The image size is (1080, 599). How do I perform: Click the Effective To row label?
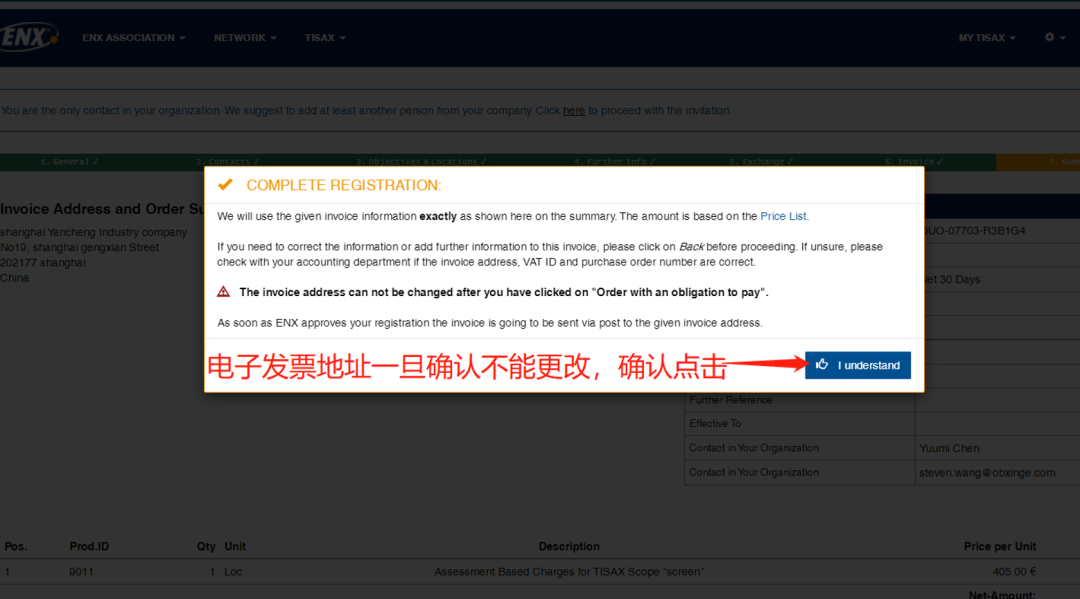click(715, 423)
